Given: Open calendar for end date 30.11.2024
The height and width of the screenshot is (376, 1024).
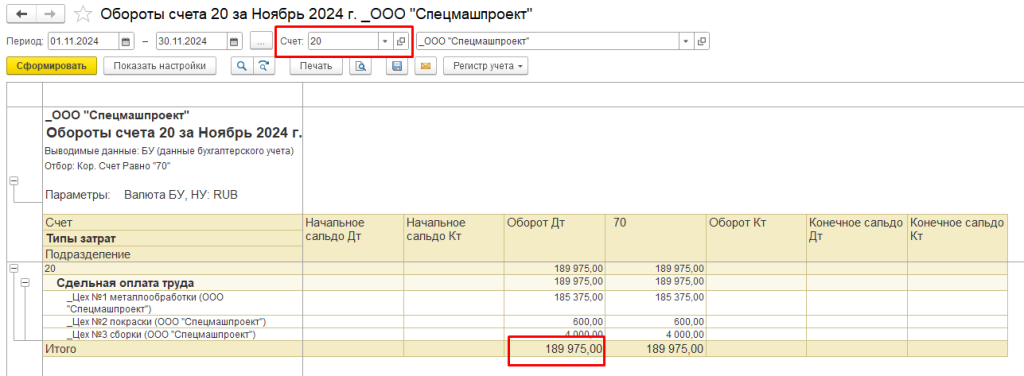Looking at the screenshot, I should point(234,41).
